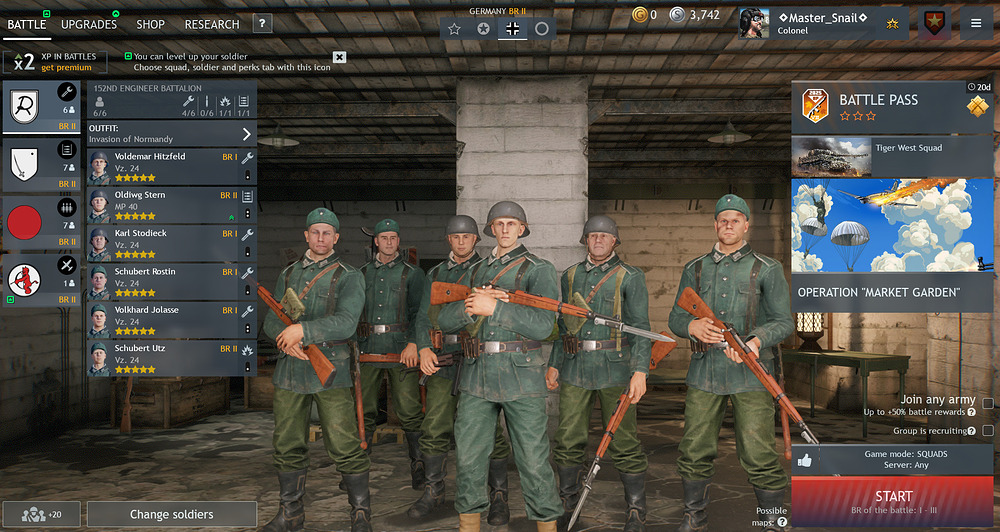Open the hamburger main menu
The image size is (1000, 532).
(976, 24)
